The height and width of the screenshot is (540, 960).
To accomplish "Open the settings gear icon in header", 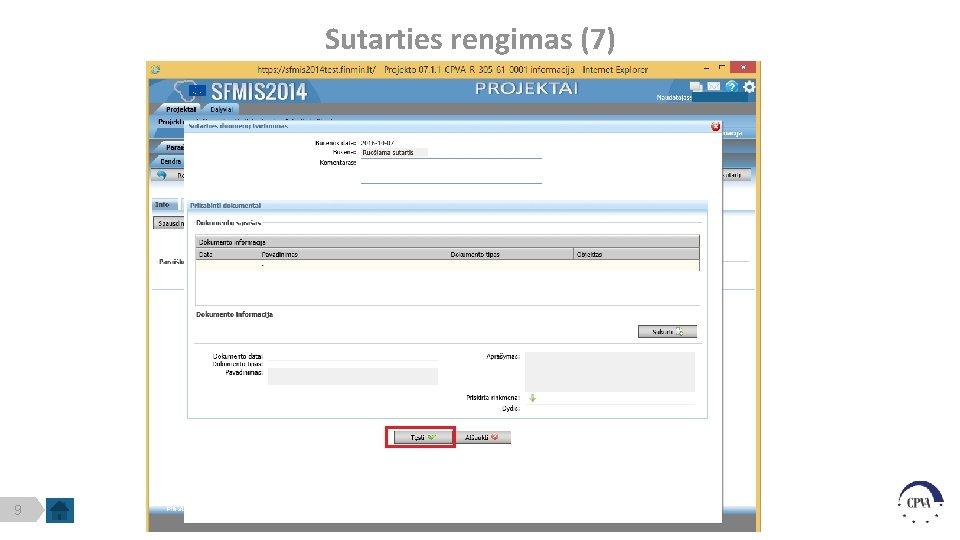I will click(749, 86).
